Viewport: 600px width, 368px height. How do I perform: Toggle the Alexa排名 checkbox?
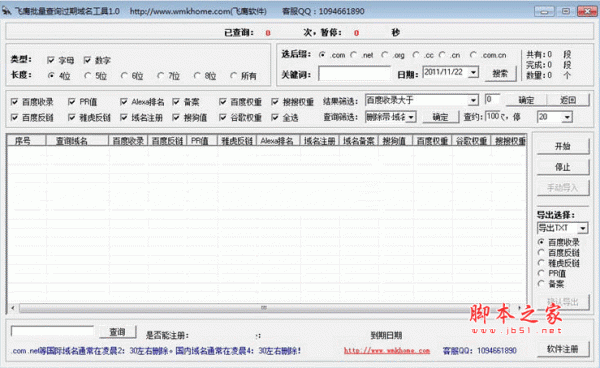pos(124,102)
